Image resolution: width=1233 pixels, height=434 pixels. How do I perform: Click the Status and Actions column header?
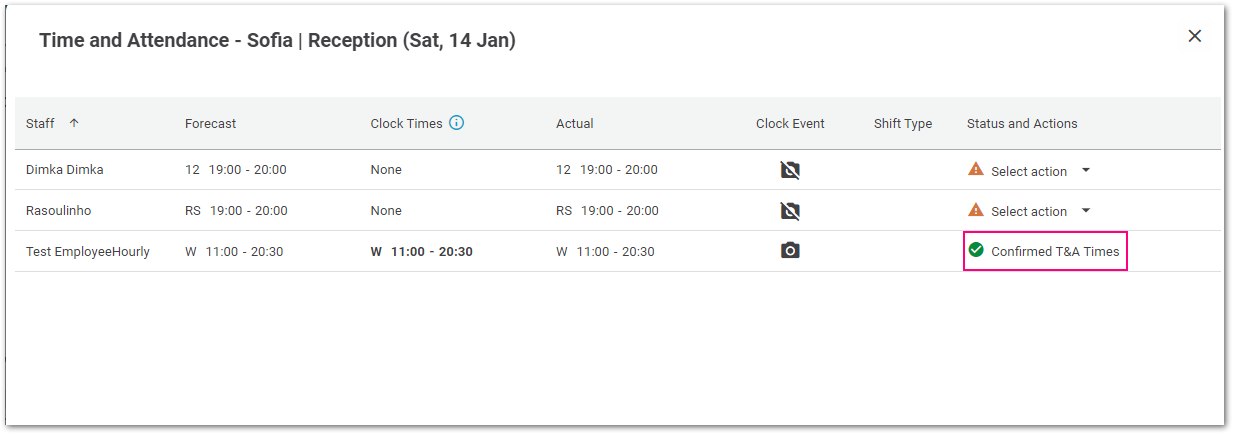1022,124
